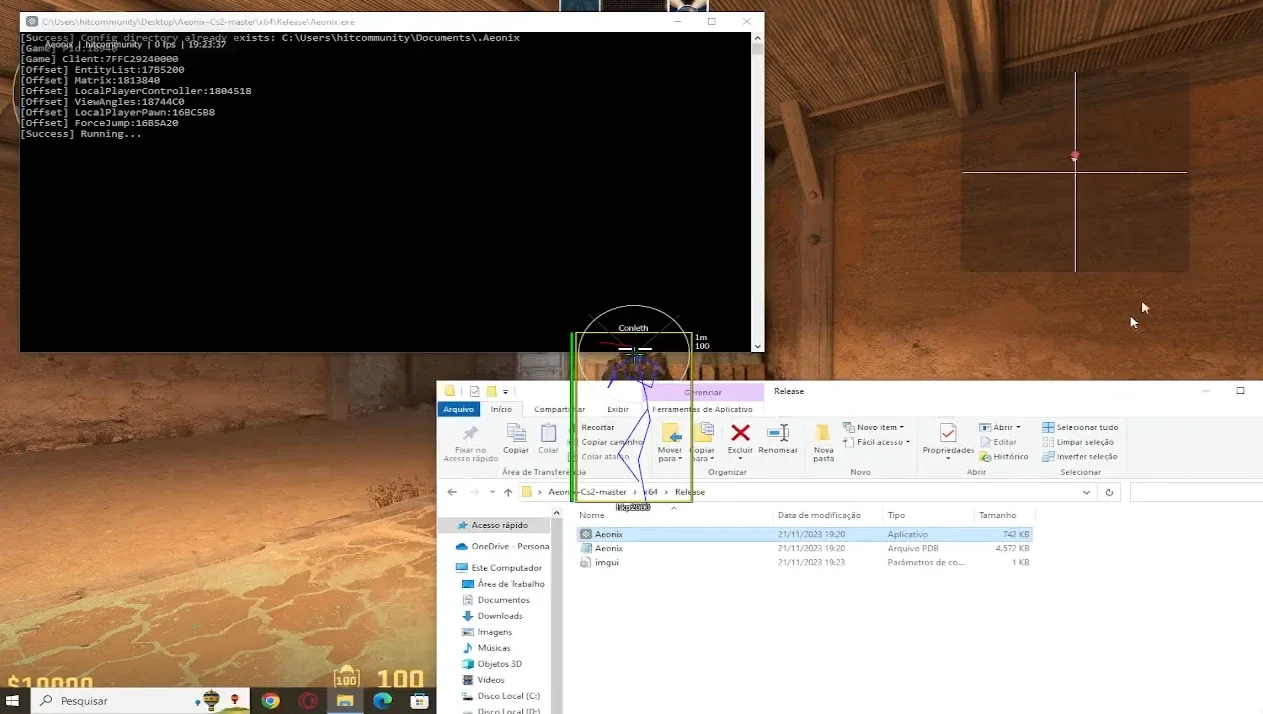Click the Colar clipboard icon
Screen dimensions: 1263x714
548,433
